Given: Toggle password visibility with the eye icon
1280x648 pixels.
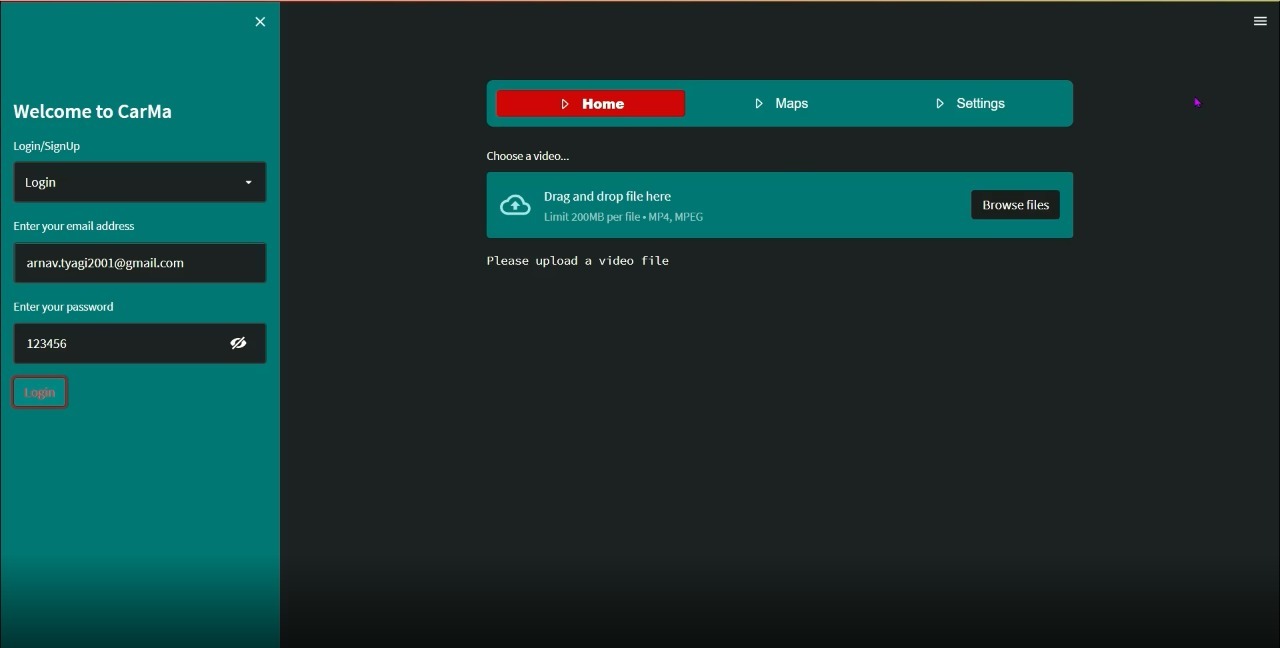Looking at the screenshot, I should [238, 343].
